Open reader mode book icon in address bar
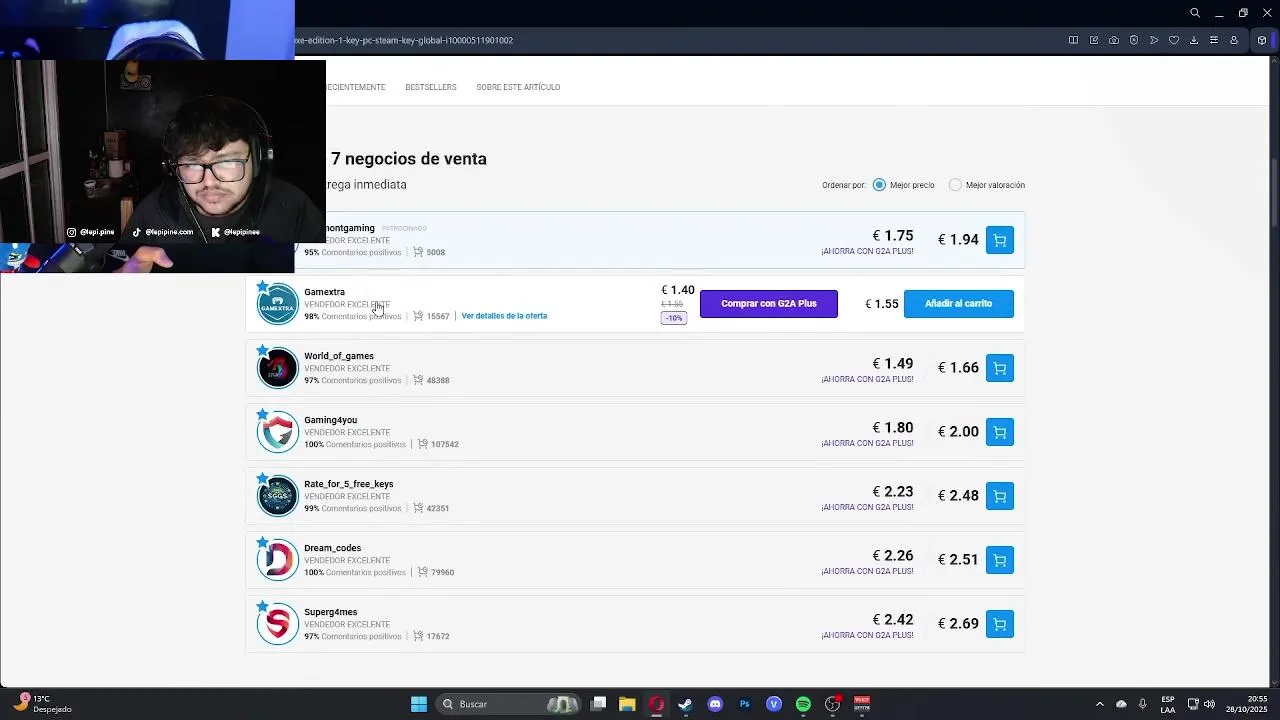The height and width of the screenshot is (720, 1280). pos(1073,40)
